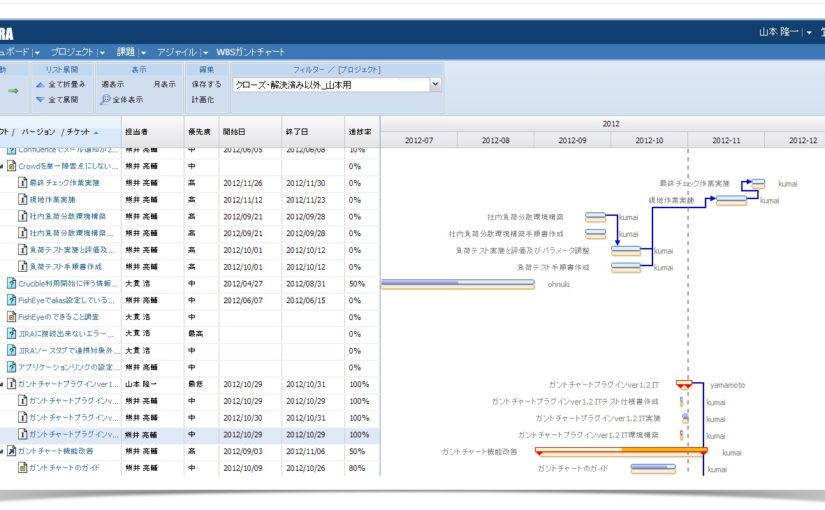This screenshot has width=825, height=510.
Task: Click the 保存する save button
Action: pyautogui.click(x=206, y=84)
